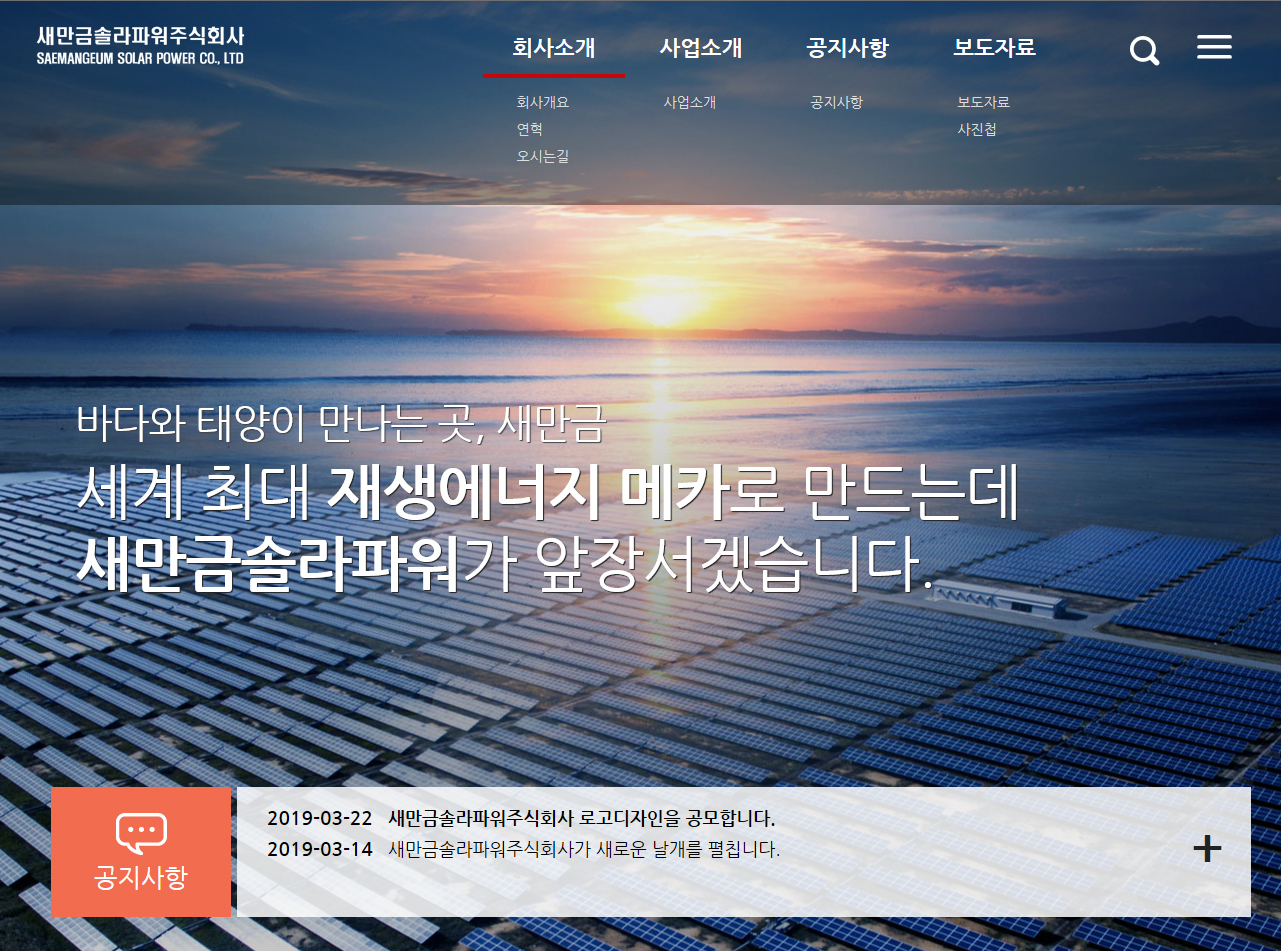Open the hamburger menu icon
The width and height of the screenshot is (1281, 951).
coord(1214,47)
